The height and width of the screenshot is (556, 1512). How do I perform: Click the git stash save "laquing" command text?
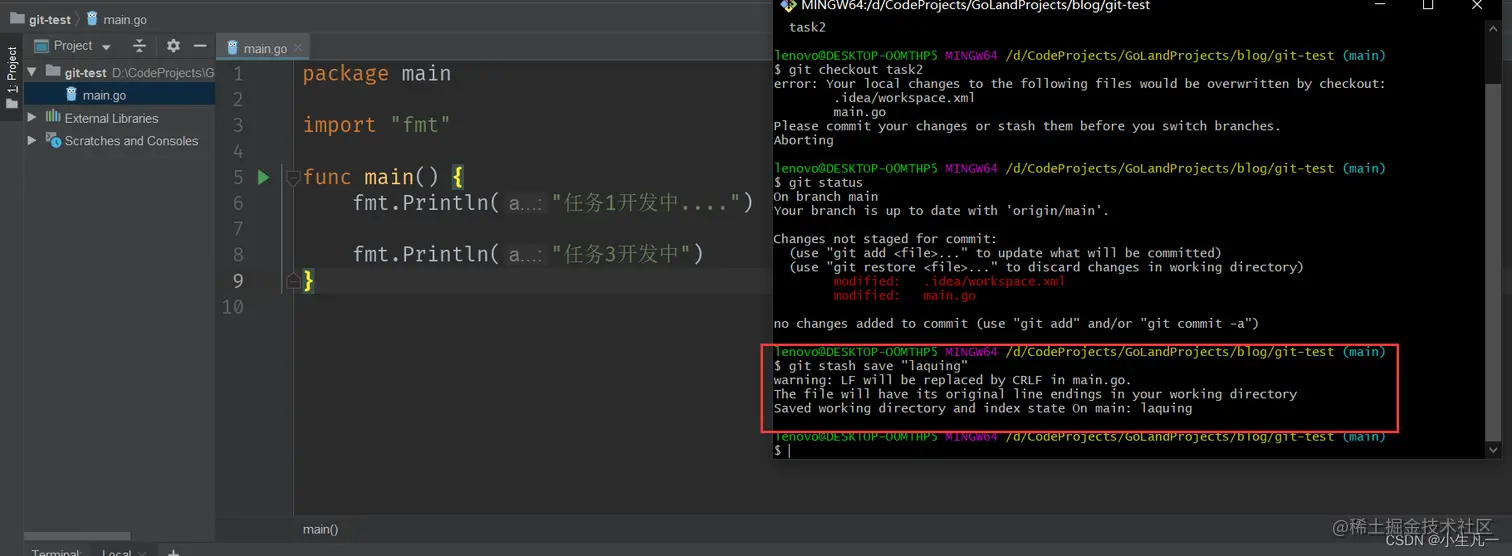[x=878, y=366]
